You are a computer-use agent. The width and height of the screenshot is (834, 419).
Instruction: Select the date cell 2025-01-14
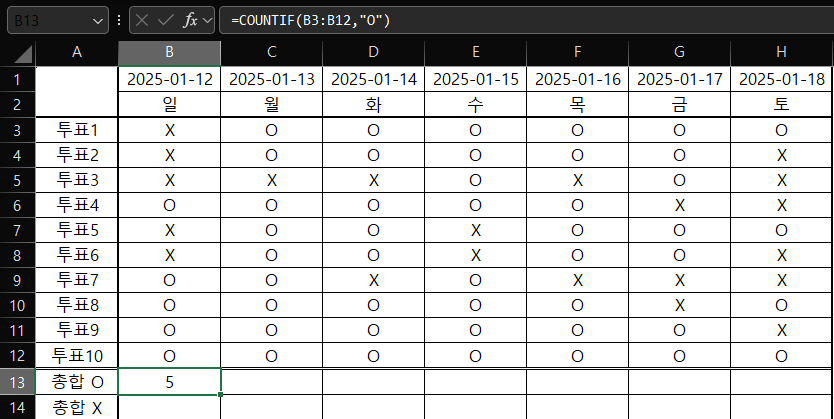[x=373, y=80]
